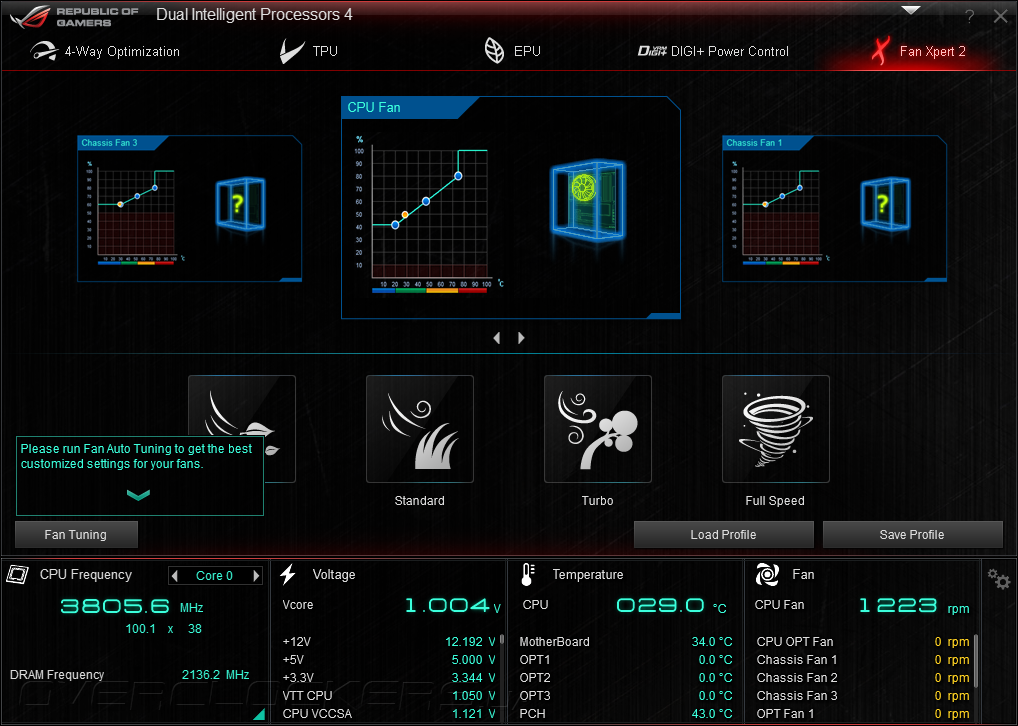Click the Fan panel icon

767,575
